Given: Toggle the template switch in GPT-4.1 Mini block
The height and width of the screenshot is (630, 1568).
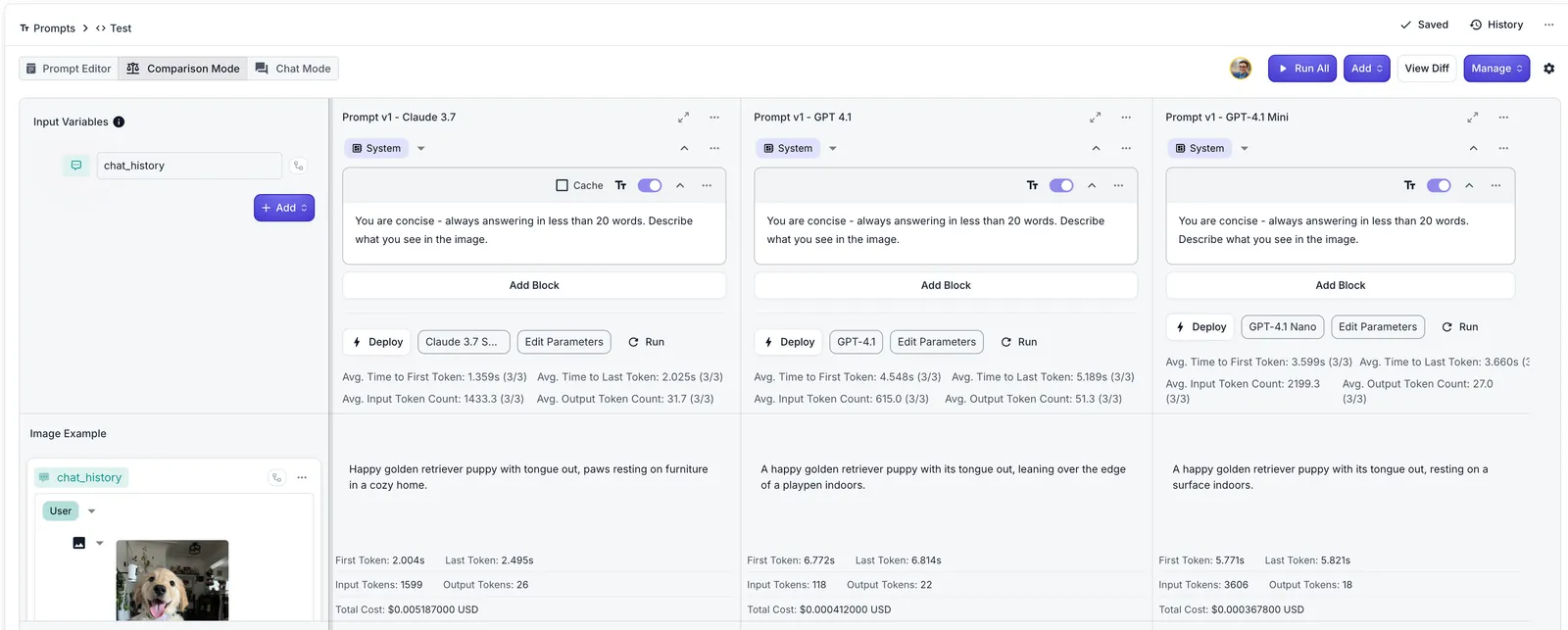Looking at the screenshot, I should (1439, 185).
